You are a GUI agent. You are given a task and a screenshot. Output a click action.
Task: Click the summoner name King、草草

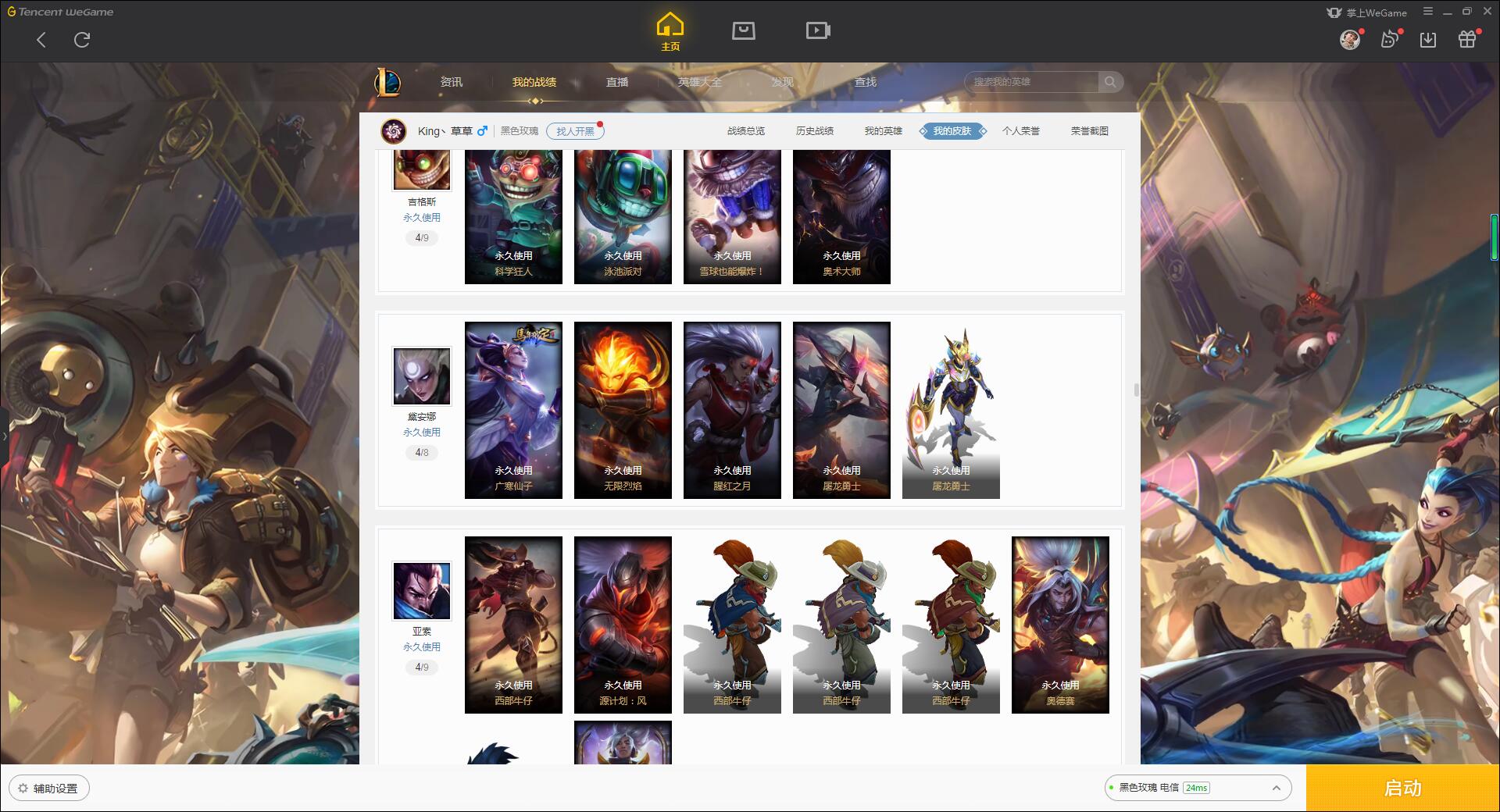pos(445,131)
